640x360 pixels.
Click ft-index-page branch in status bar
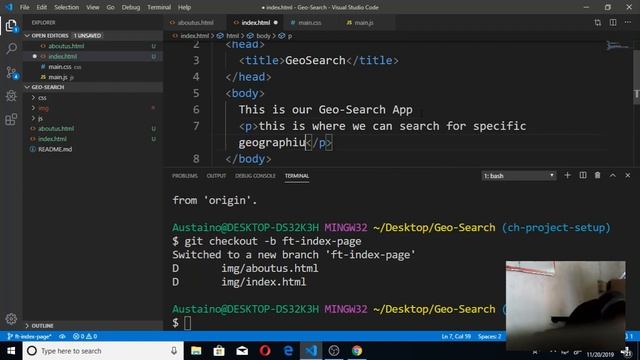(29, 336)
